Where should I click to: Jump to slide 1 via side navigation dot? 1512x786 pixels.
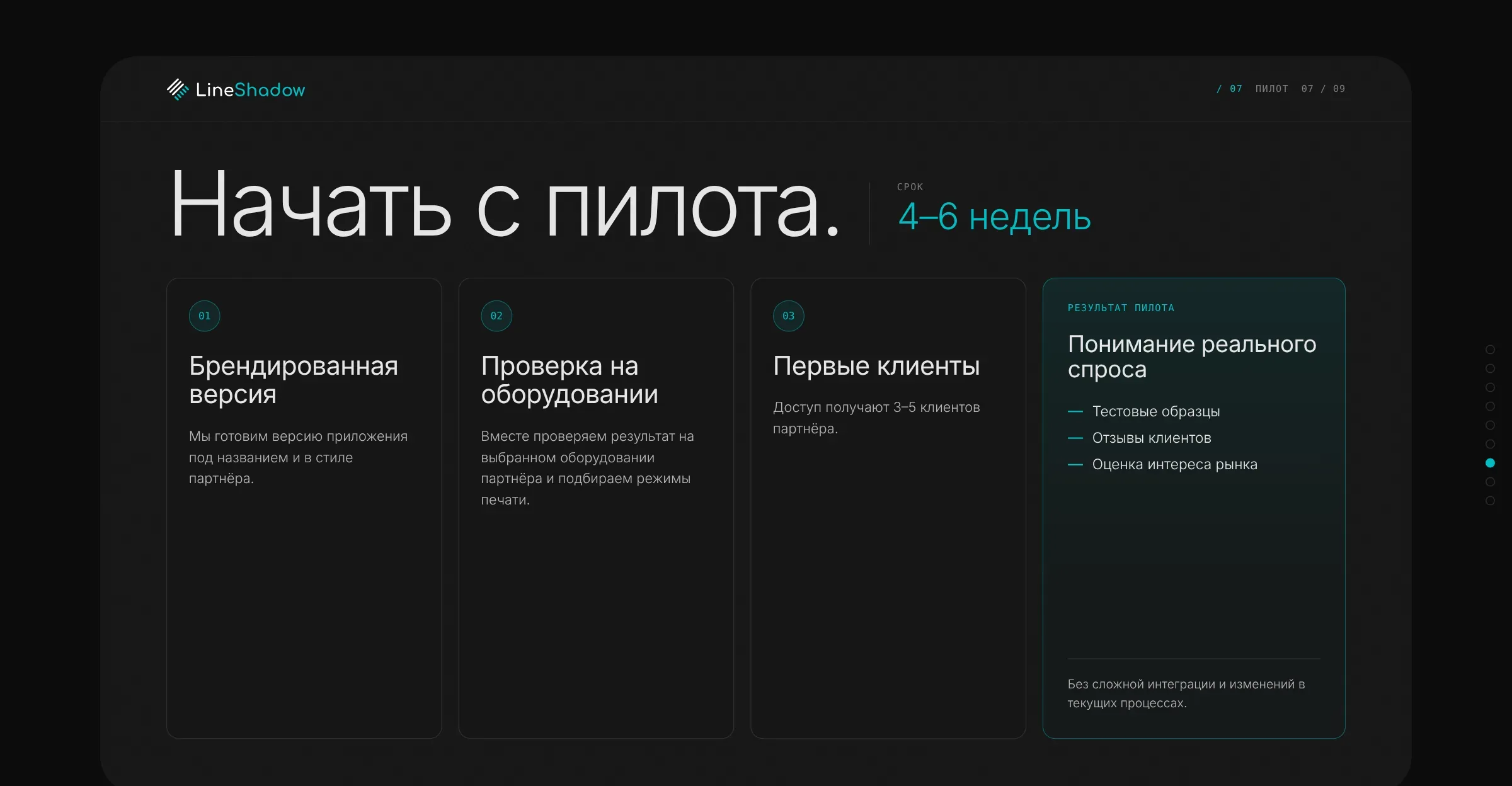1490,350
